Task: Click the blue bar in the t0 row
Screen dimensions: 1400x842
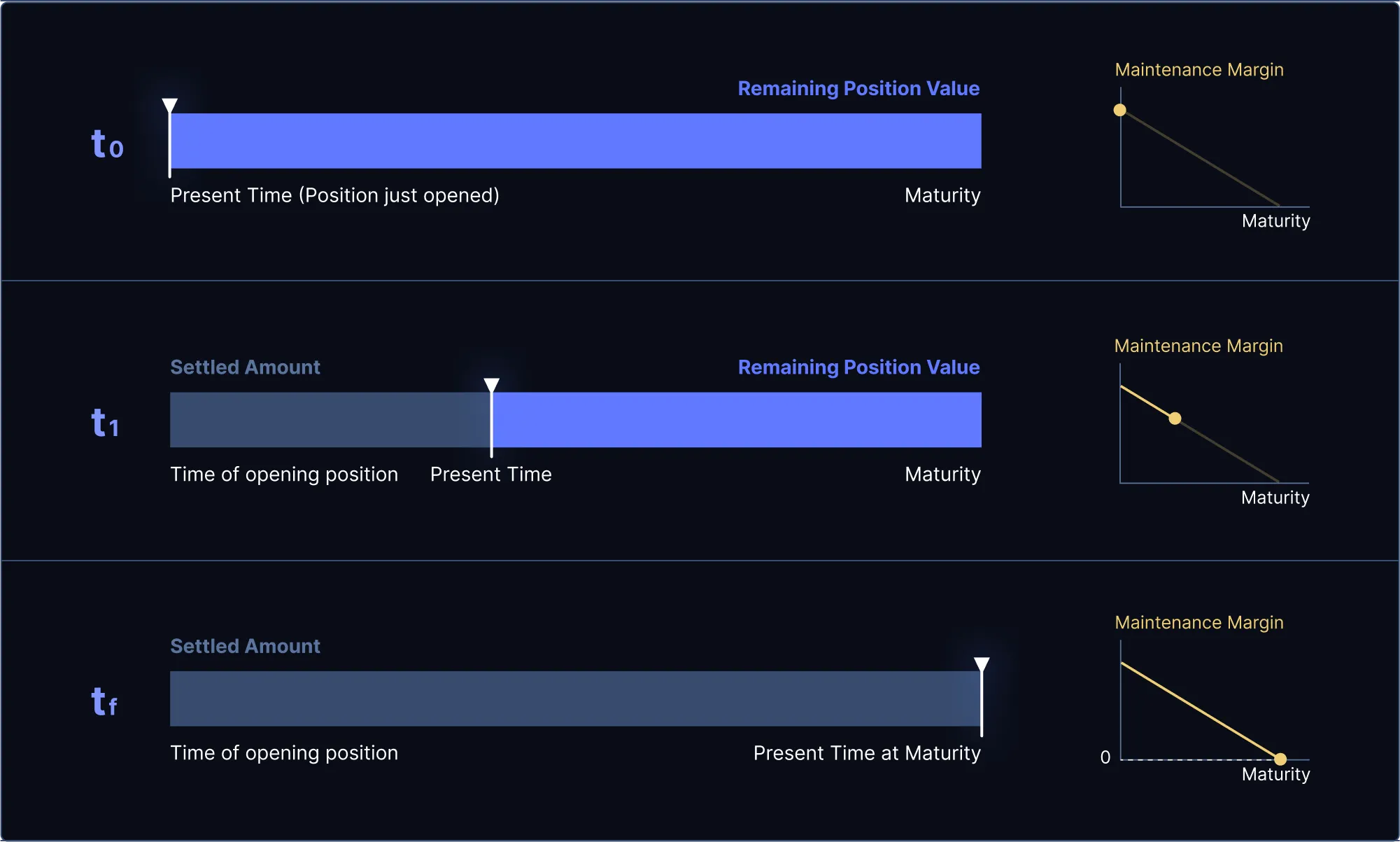Action: [575, 141]
